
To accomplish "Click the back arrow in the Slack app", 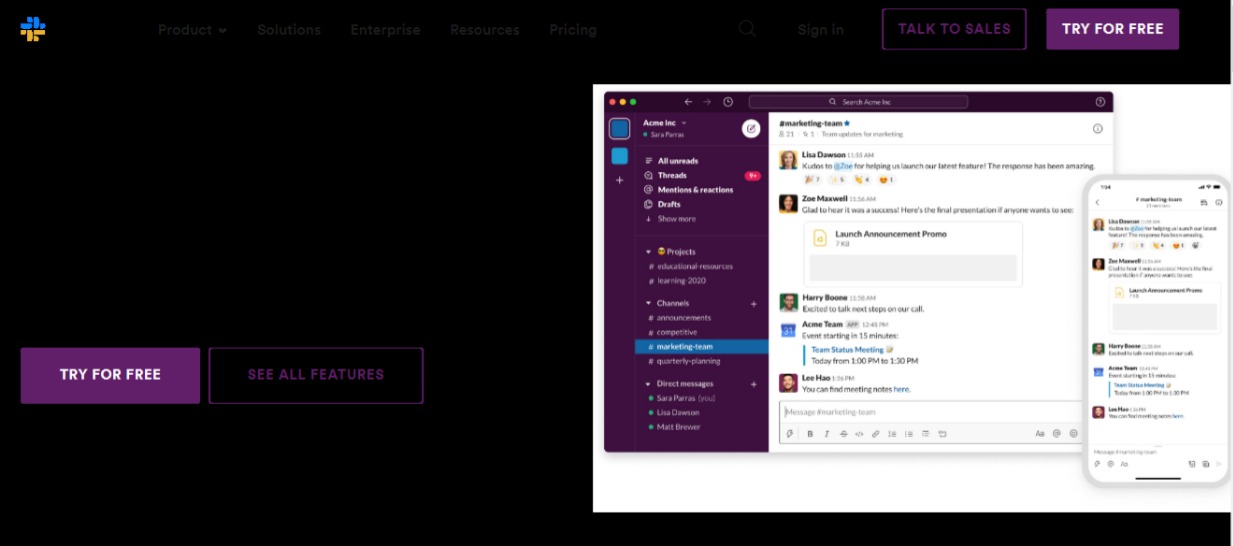I will (x=688, y=102).
